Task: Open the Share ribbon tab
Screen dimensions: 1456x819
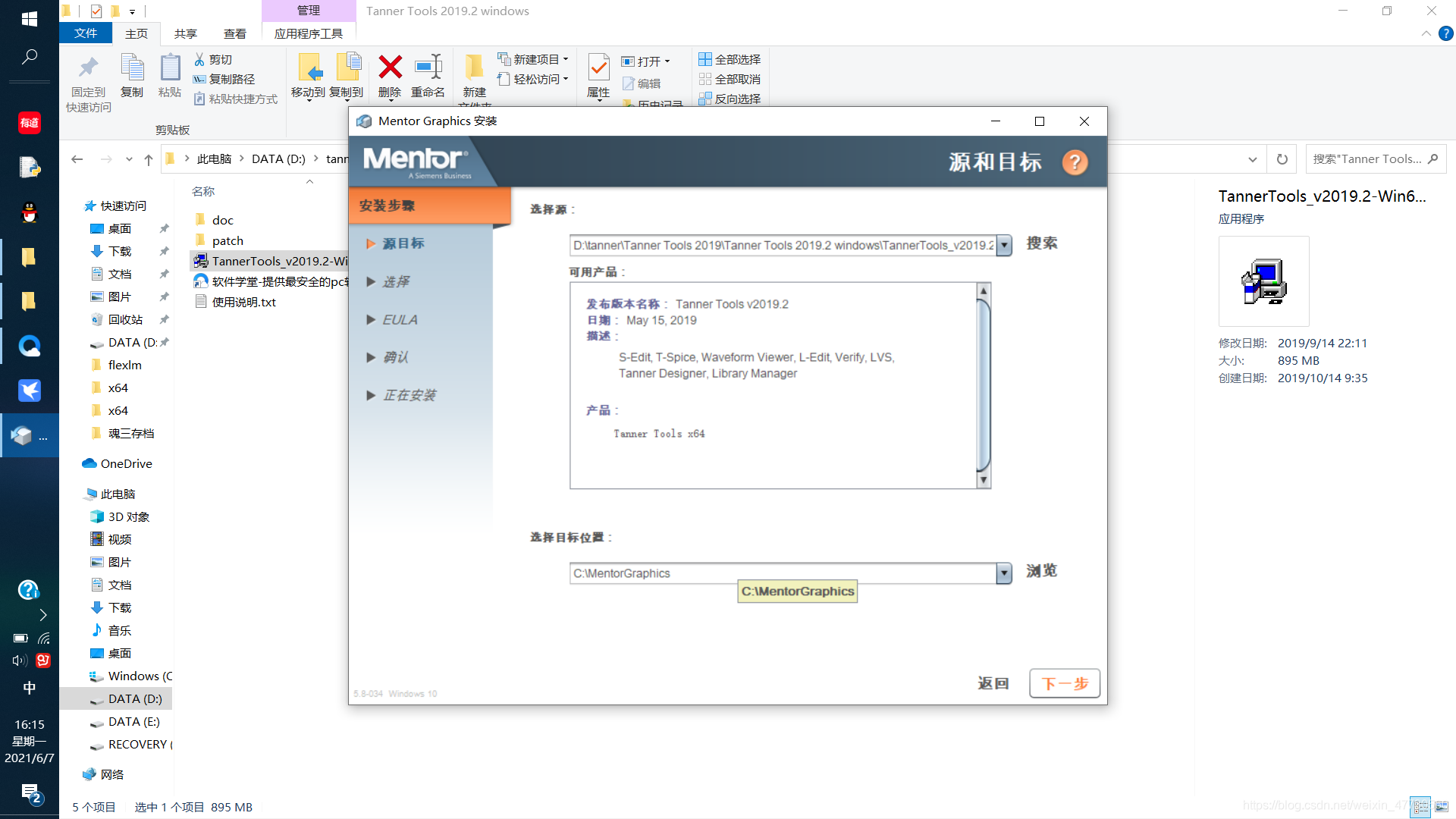Action: 185,33
